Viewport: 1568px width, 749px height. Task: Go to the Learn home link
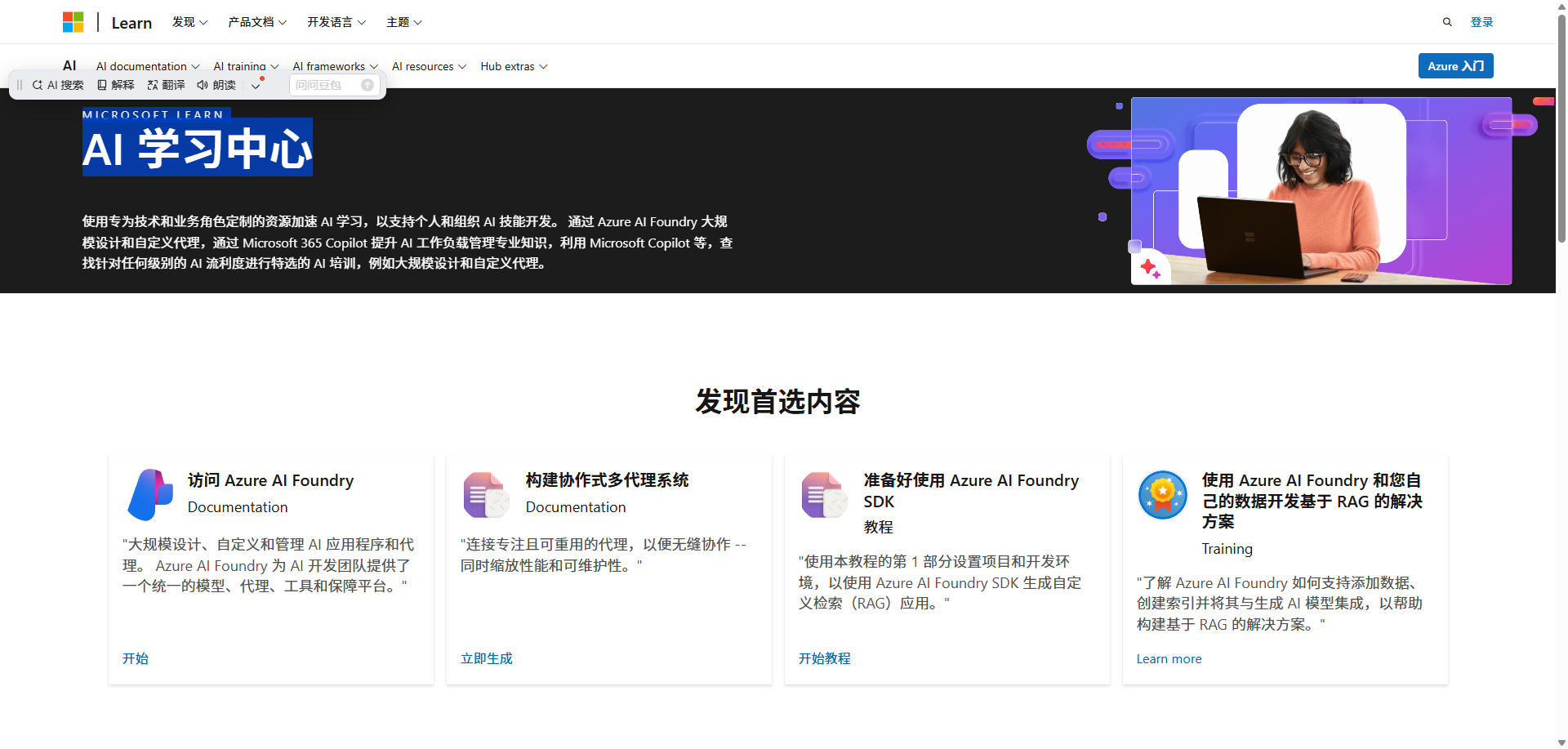click(x=131, y=23)
